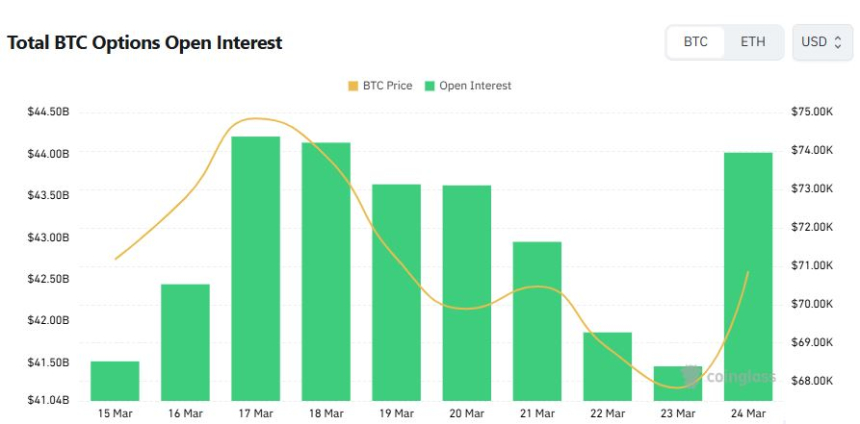Click the USD selector up-down arrows
The height and width of the screenshot is (424, 860).
[838, 42]
